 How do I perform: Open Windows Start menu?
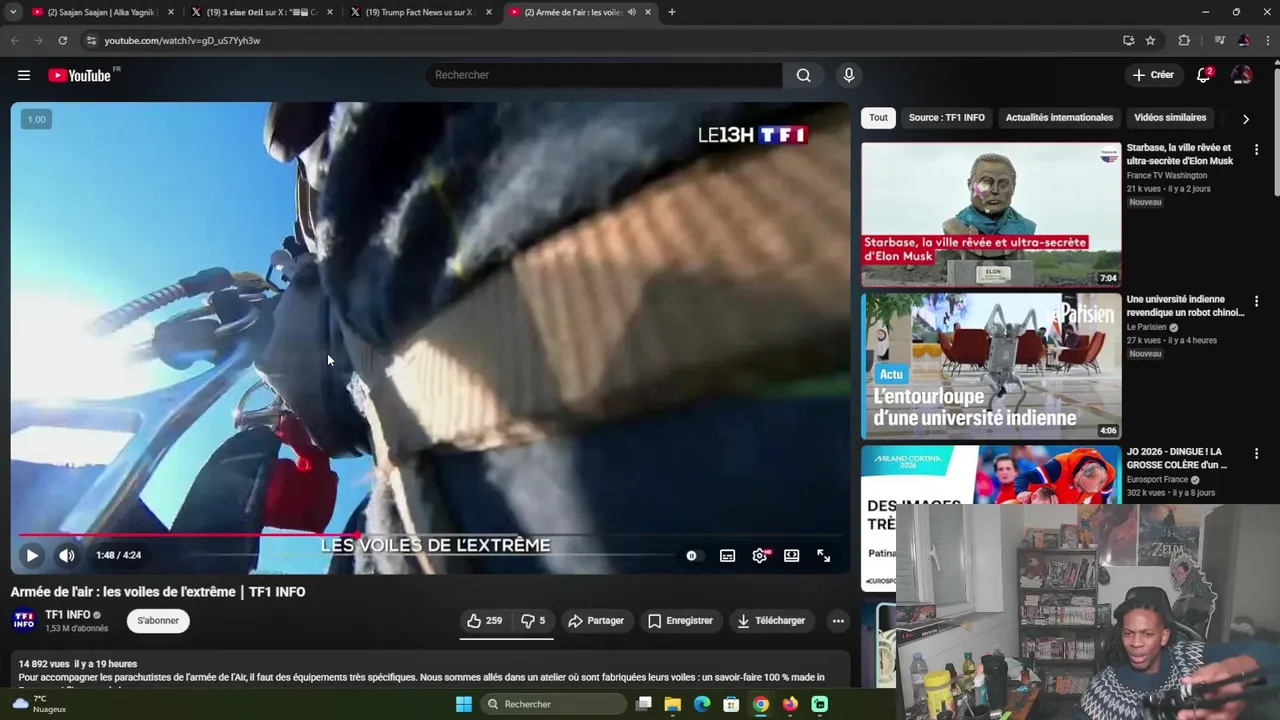[463, 704]
